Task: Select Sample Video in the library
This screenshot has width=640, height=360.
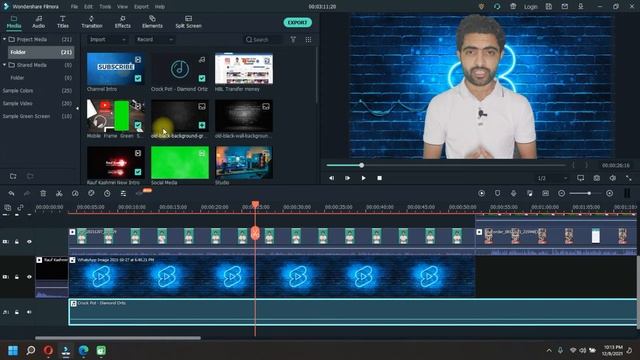Action: [17, 103]
